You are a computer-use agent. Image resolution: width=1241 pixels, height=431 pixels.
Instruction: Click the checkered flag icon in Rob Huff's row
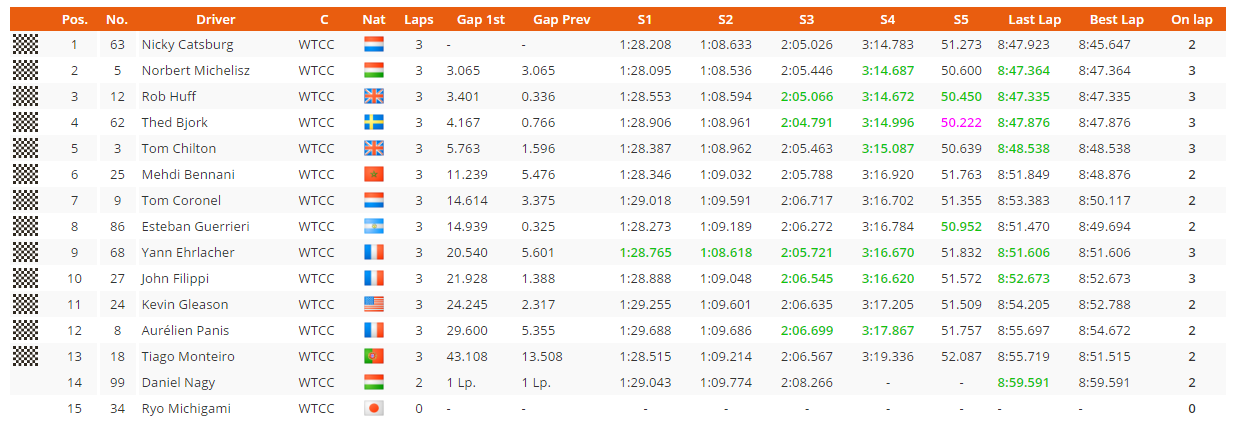(26, 97)
